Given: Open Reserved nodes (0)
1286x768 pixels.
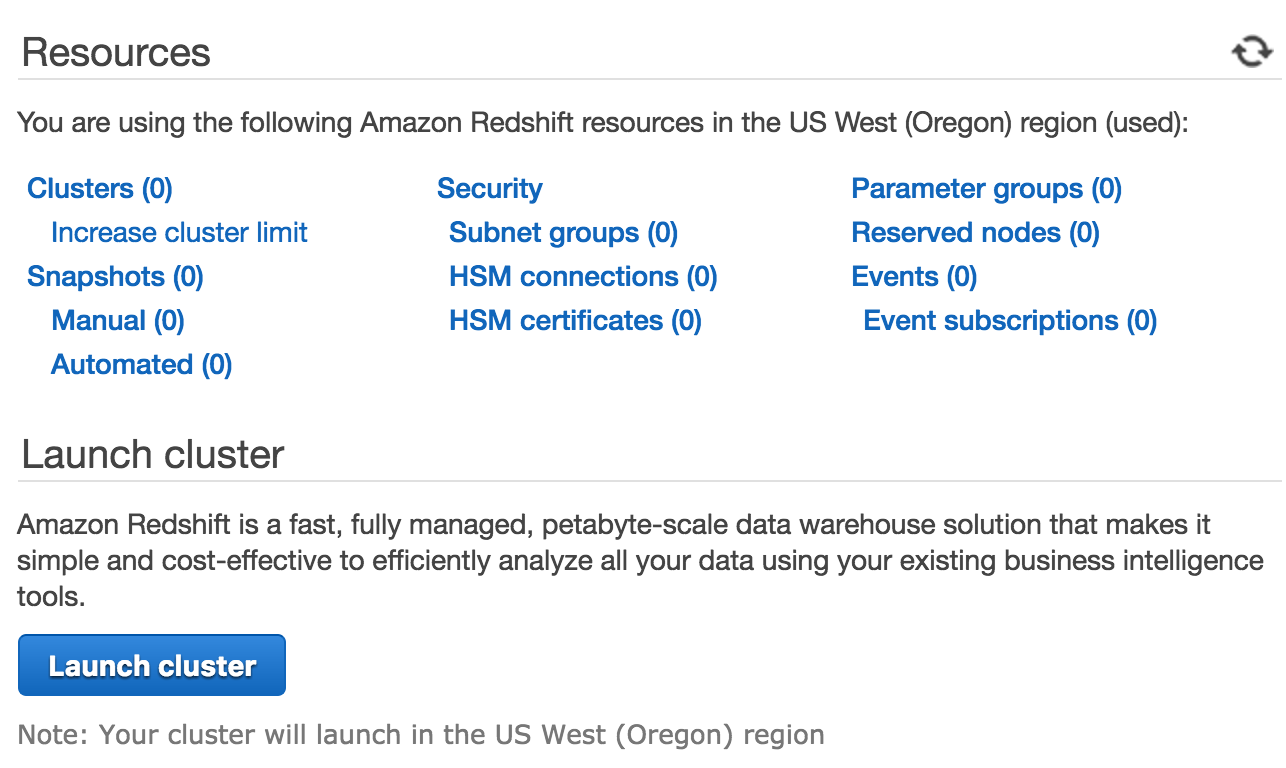Looking at the screenshot, I should (x=976, y=233).
